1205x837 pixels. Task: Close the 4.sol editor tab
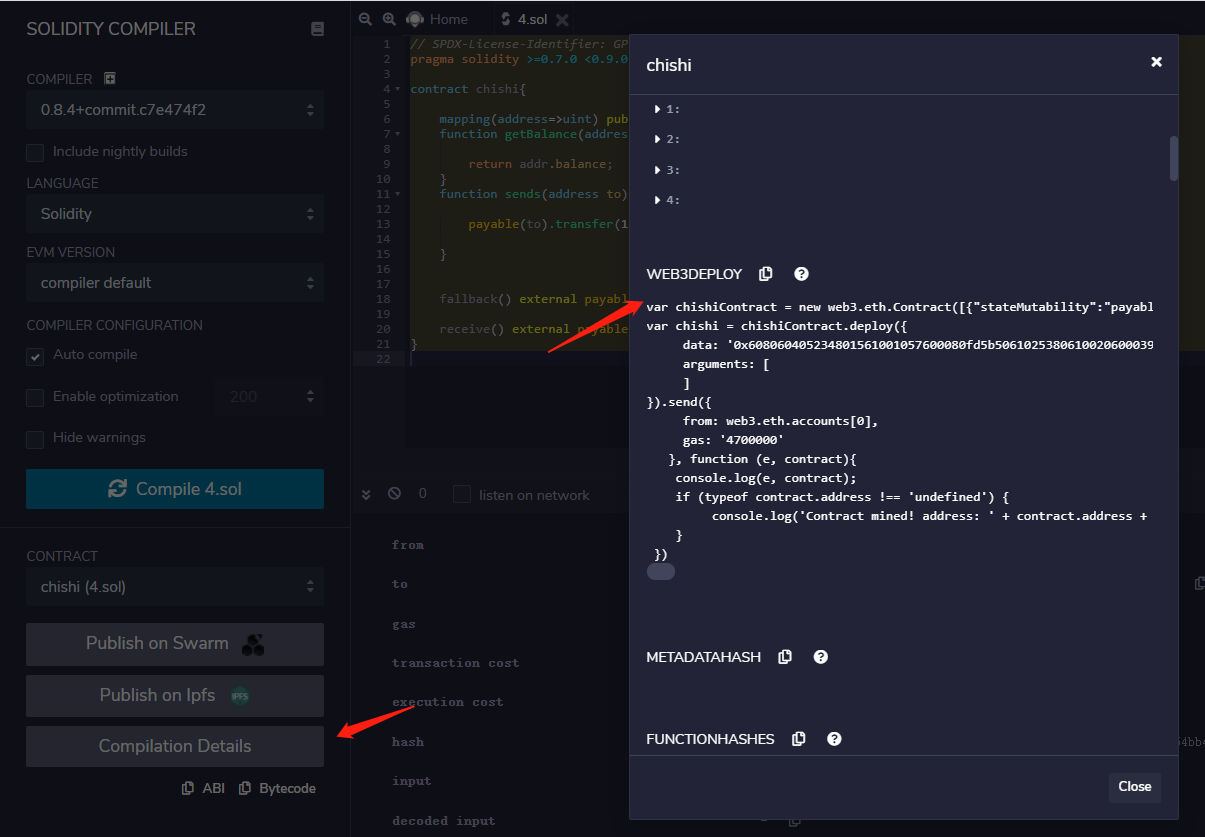(x=562, y=19)
